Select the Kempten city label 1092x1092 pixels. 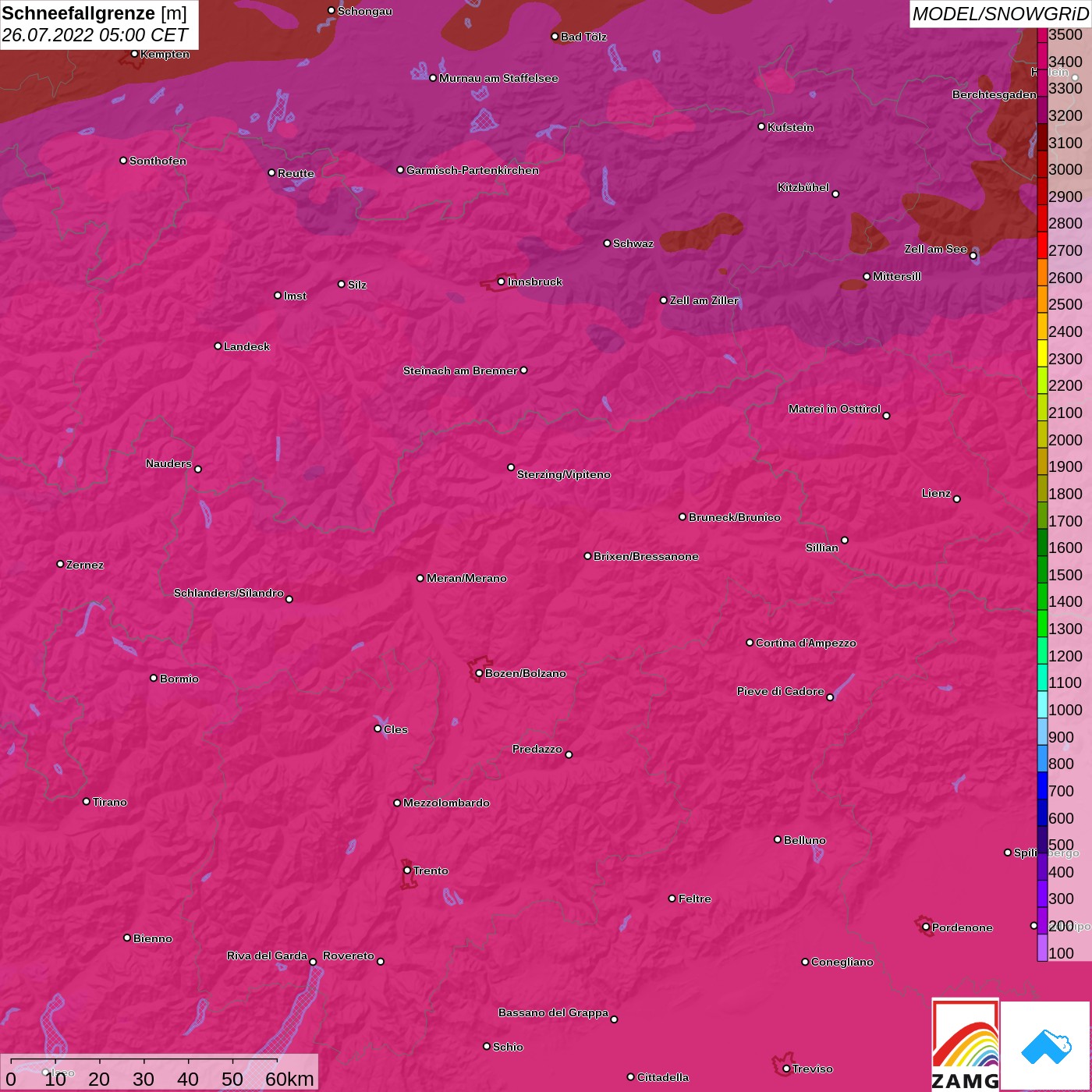point(165,54)
